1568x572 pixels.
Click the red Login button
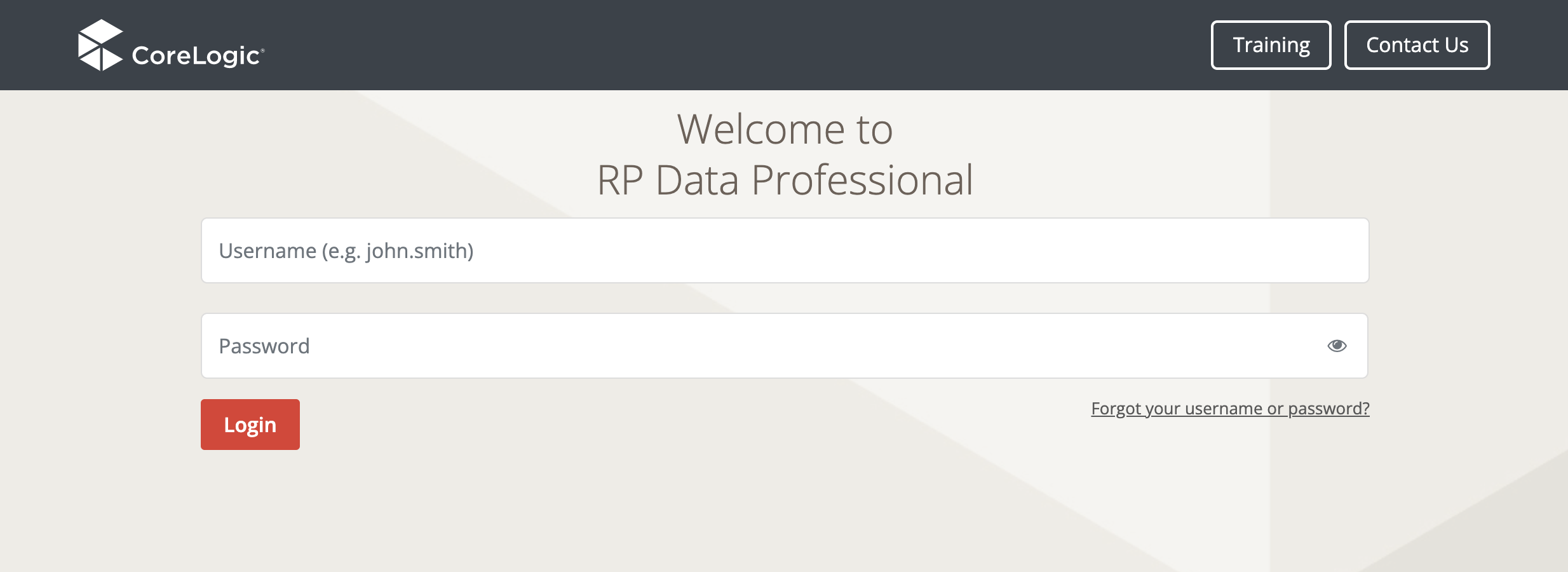click(250, 425)
